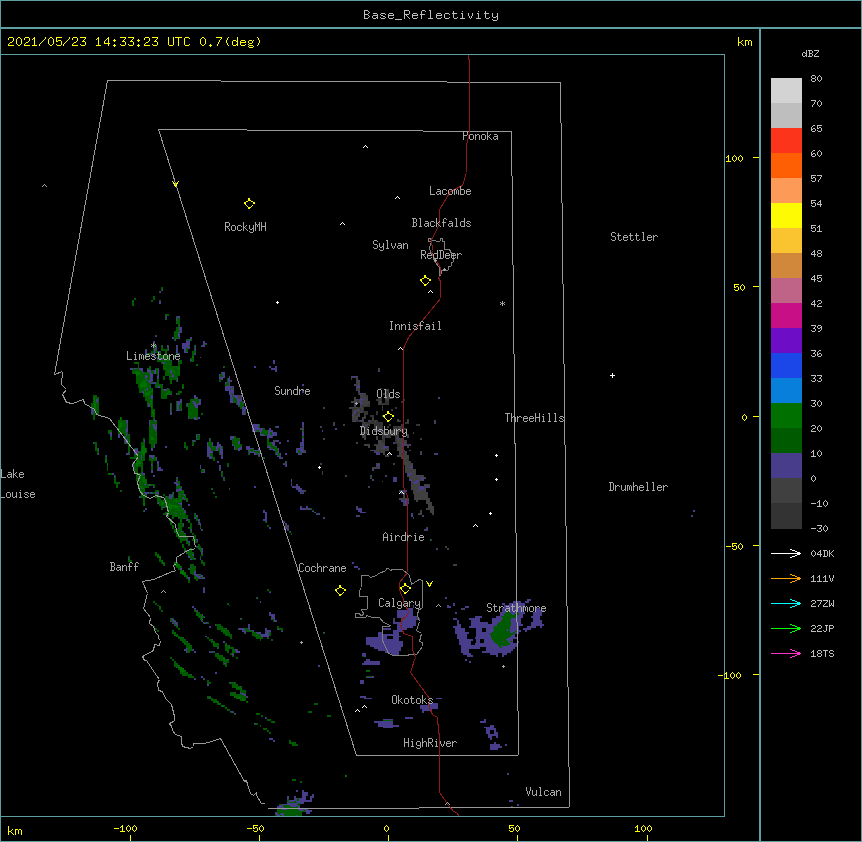Viewport: 862px width, 842px height.
Task: Click the red 65 dBZ color swatch
Action: [x=786, y=141]
